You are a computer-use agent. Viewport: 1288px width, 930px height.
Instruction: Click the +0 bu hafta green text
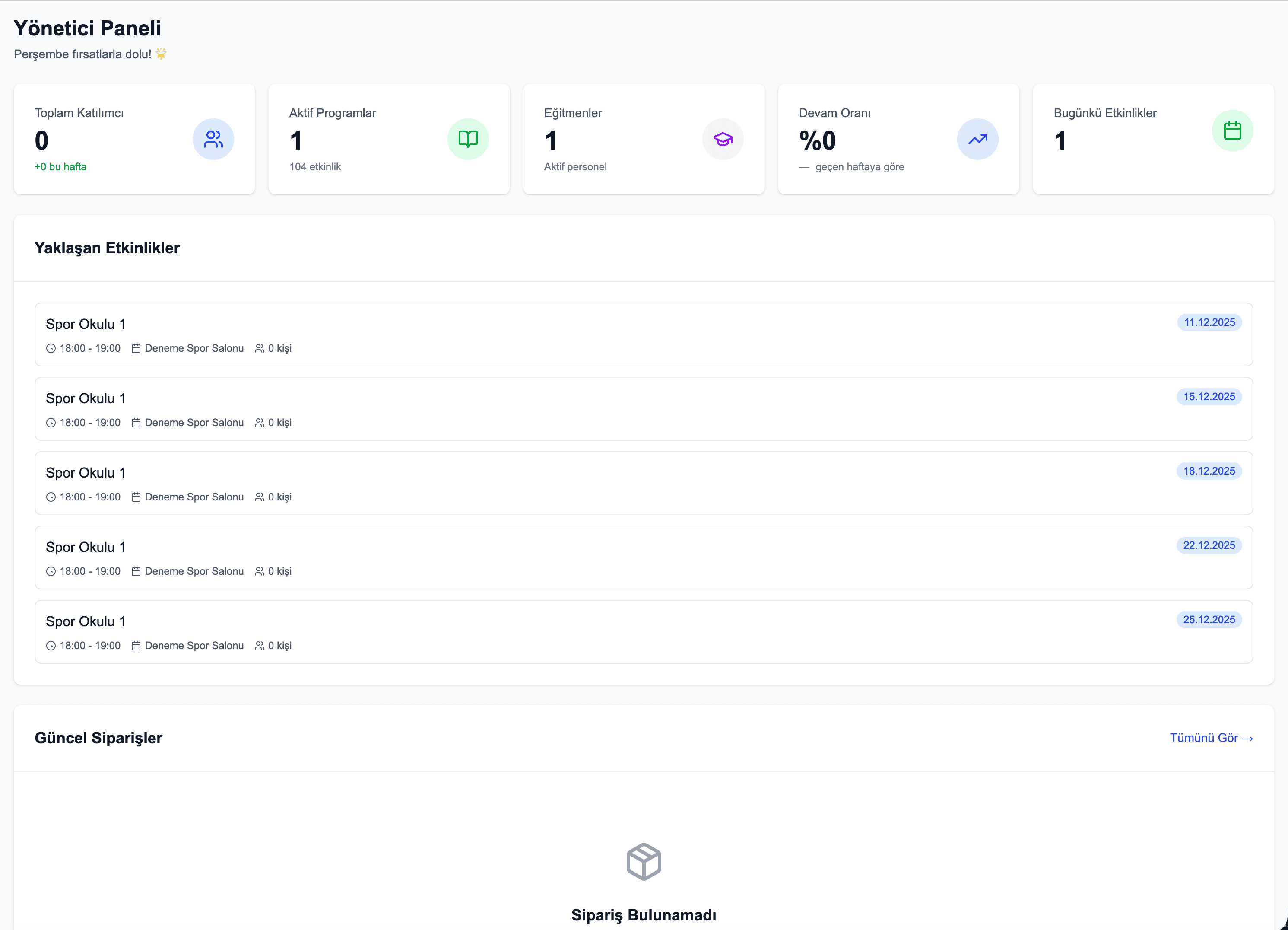pyautogui.click(x=60, y=166)
